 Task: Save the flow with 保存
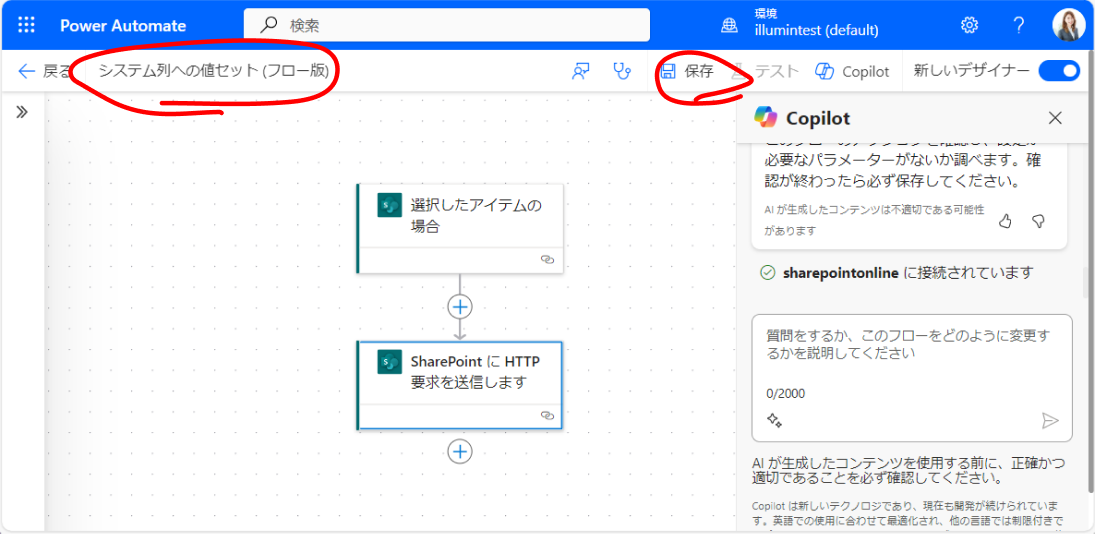click(x=687, y=71)
